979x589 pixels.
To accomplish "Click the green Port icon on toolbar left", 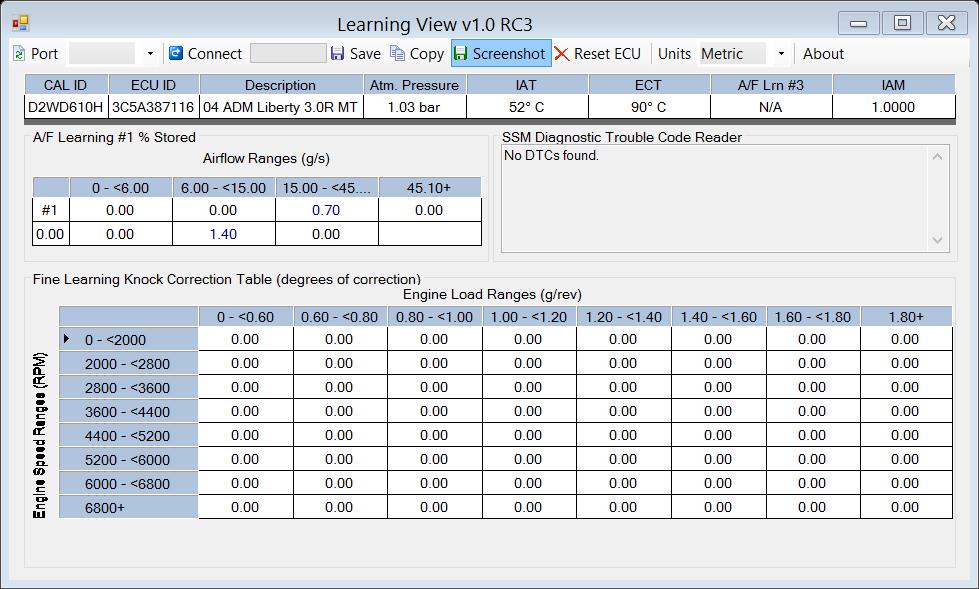I will 20,54.
